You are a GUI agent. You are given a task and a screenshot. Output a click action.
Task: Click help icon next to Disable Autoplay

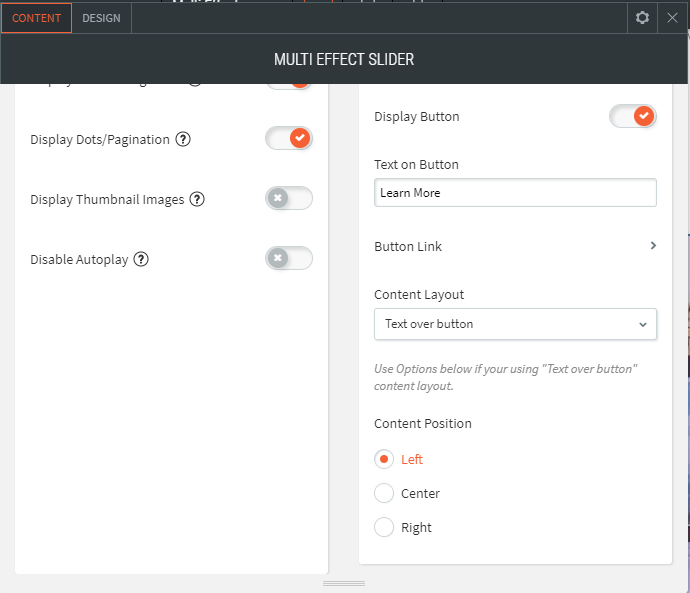tap(141, 259)
